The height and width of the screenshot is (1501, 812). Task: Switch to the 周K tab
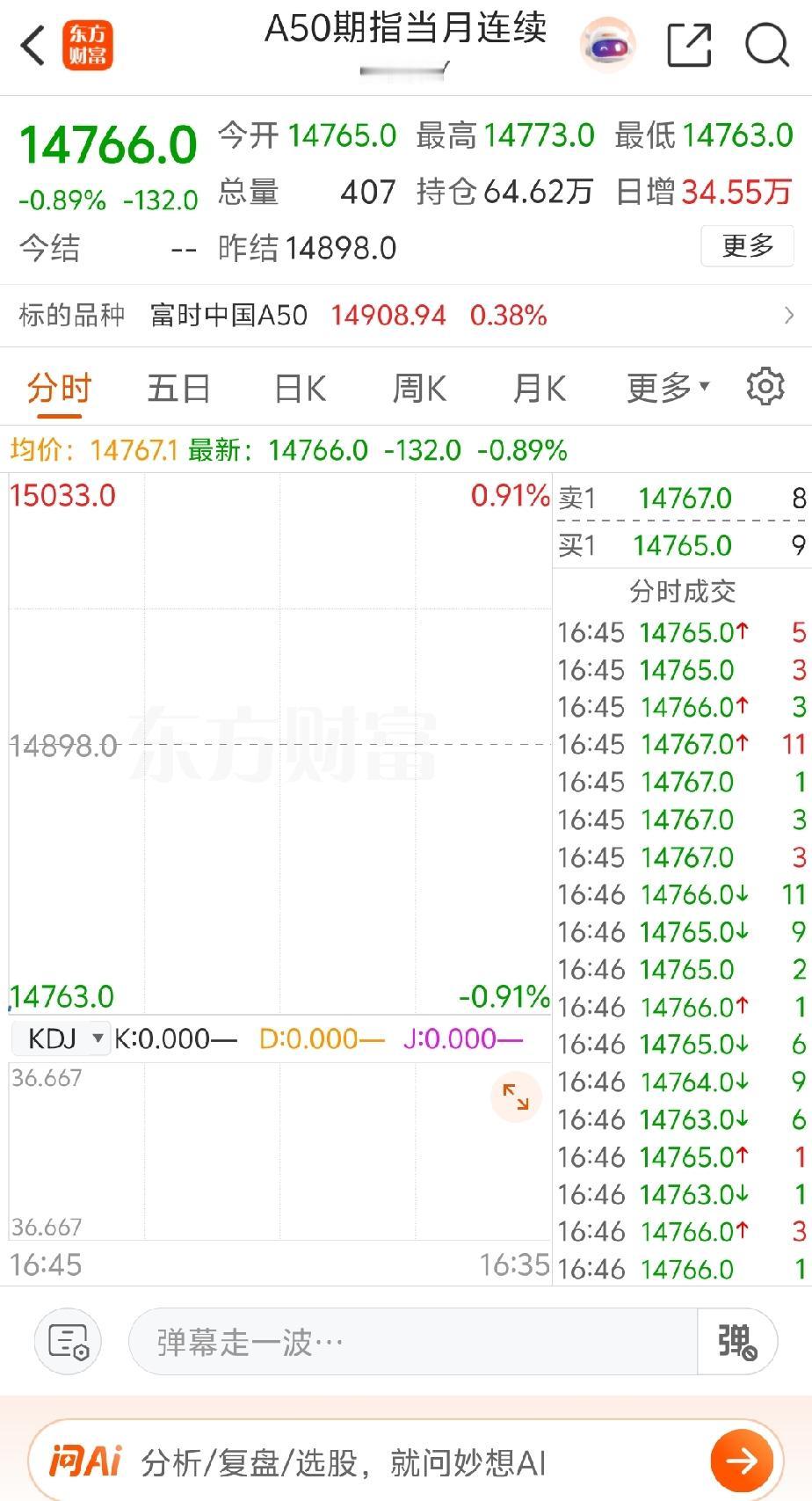point(419,388)
